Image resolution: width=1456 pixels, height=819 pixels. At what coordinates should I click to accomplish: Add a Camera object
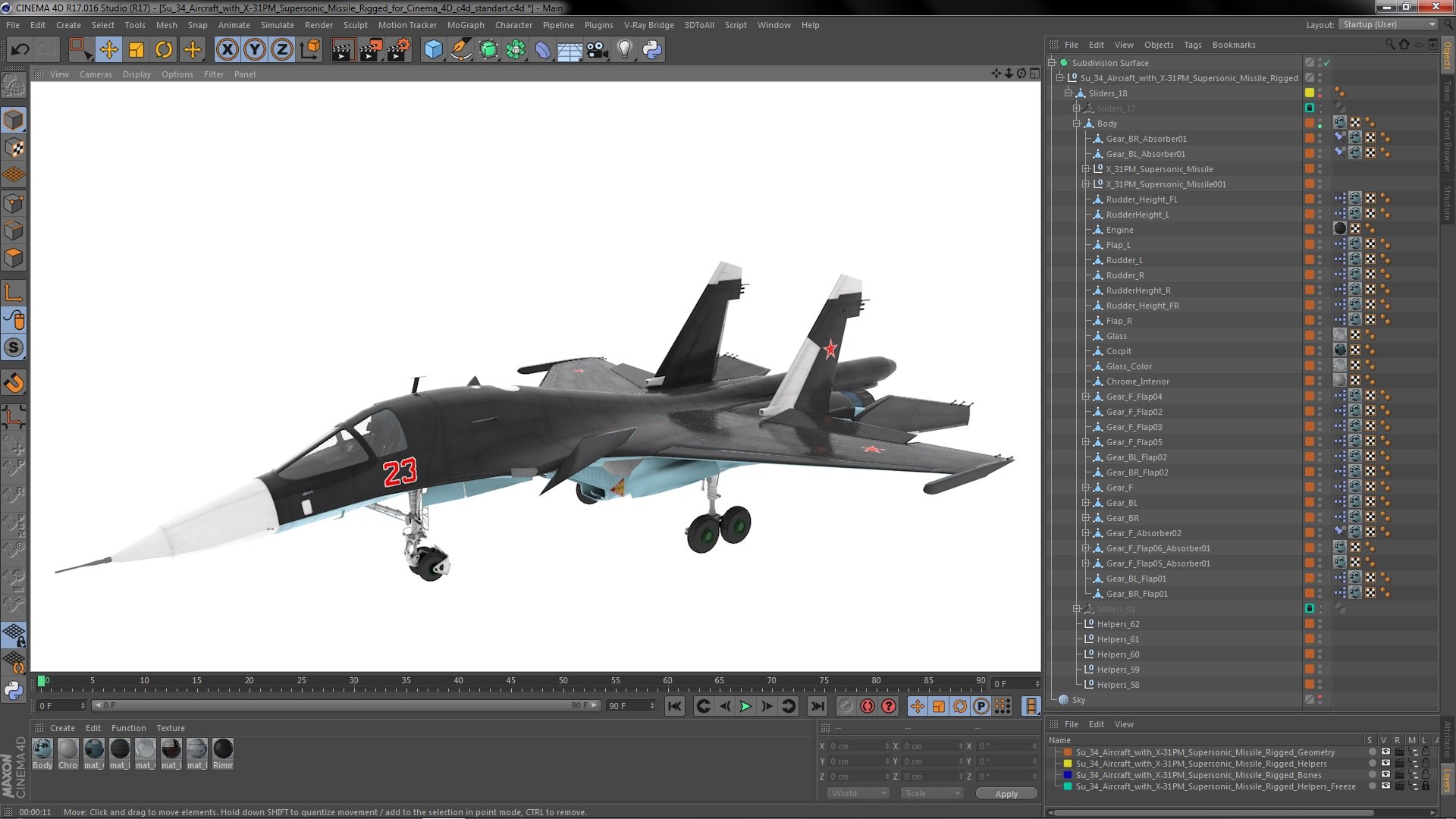598,50
